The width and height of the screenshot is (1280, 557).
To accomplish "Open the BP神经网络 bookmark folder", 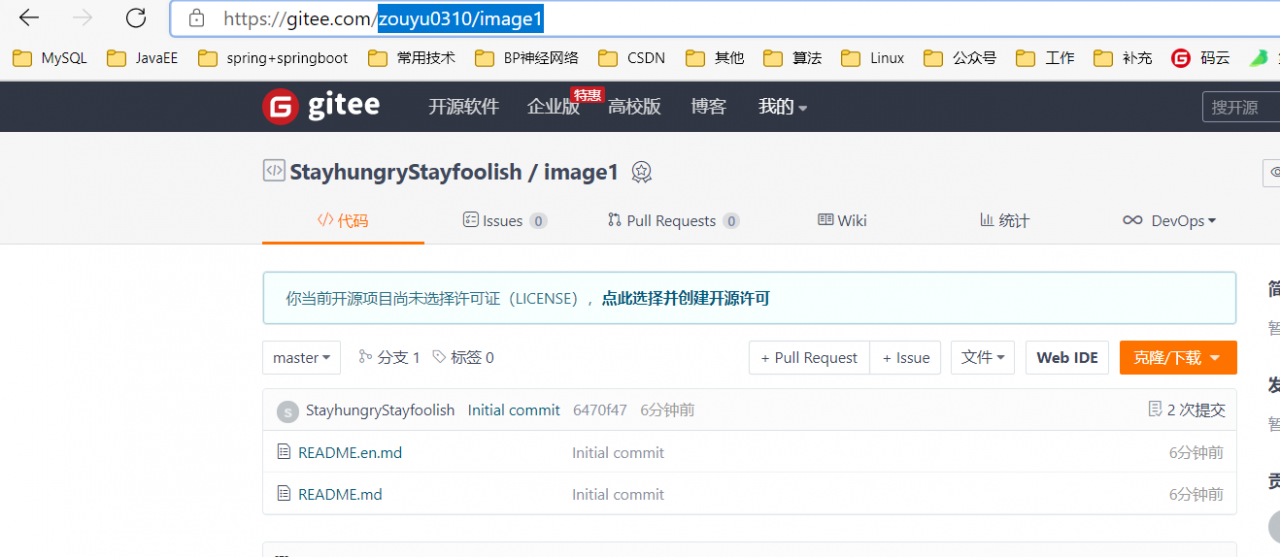I will [x=527, y=58].
